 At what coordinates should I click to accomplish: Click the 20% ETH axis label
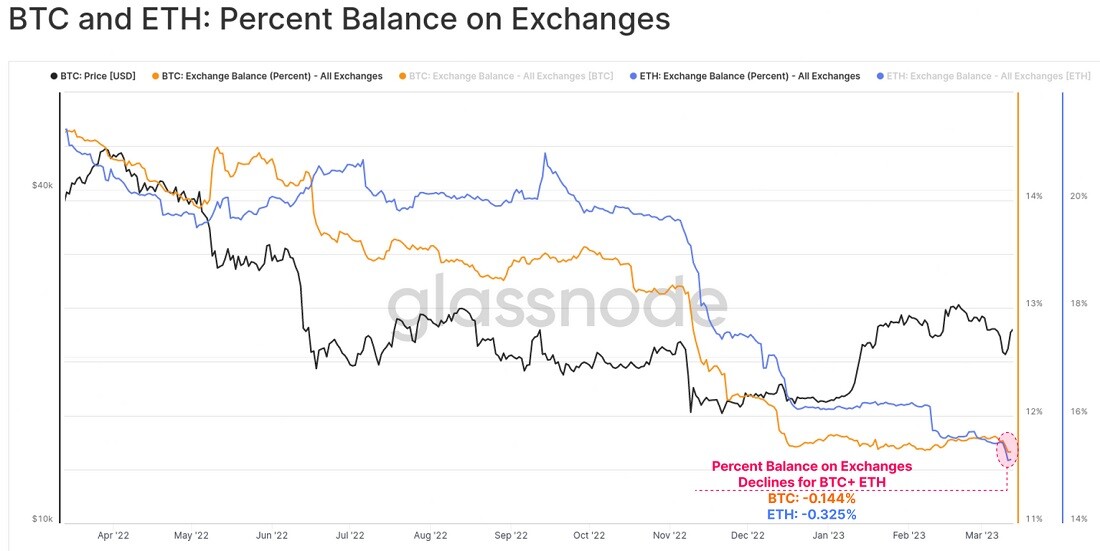(x=1079, y=196)
